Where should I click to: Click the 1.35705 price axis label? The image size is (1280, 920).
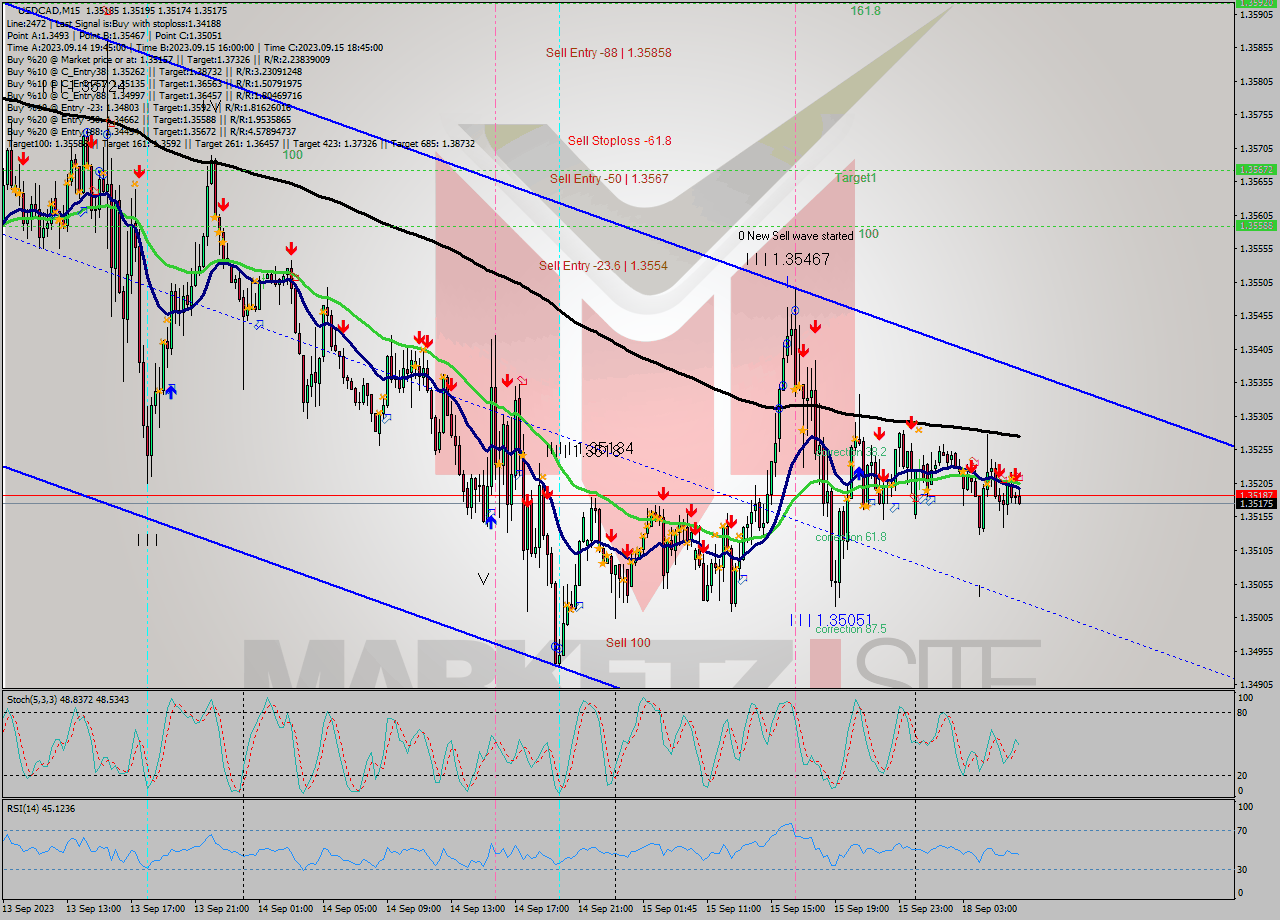click(x=1257, y=148)
